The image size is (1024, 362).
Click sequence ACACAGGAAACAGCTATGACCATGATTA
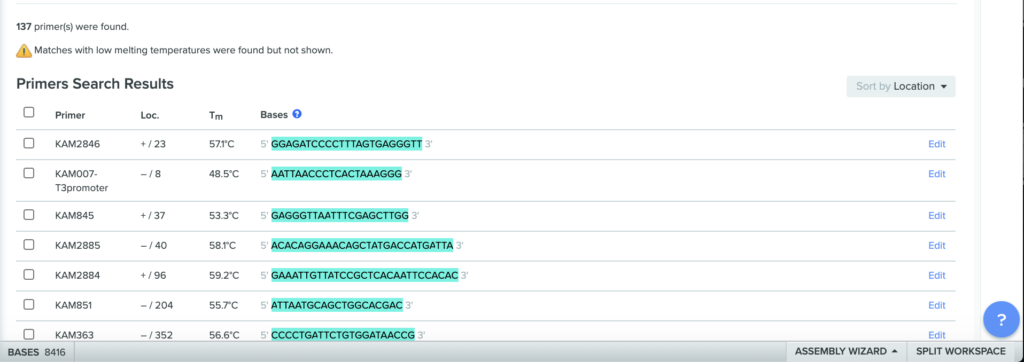click(x=362, y=245)
